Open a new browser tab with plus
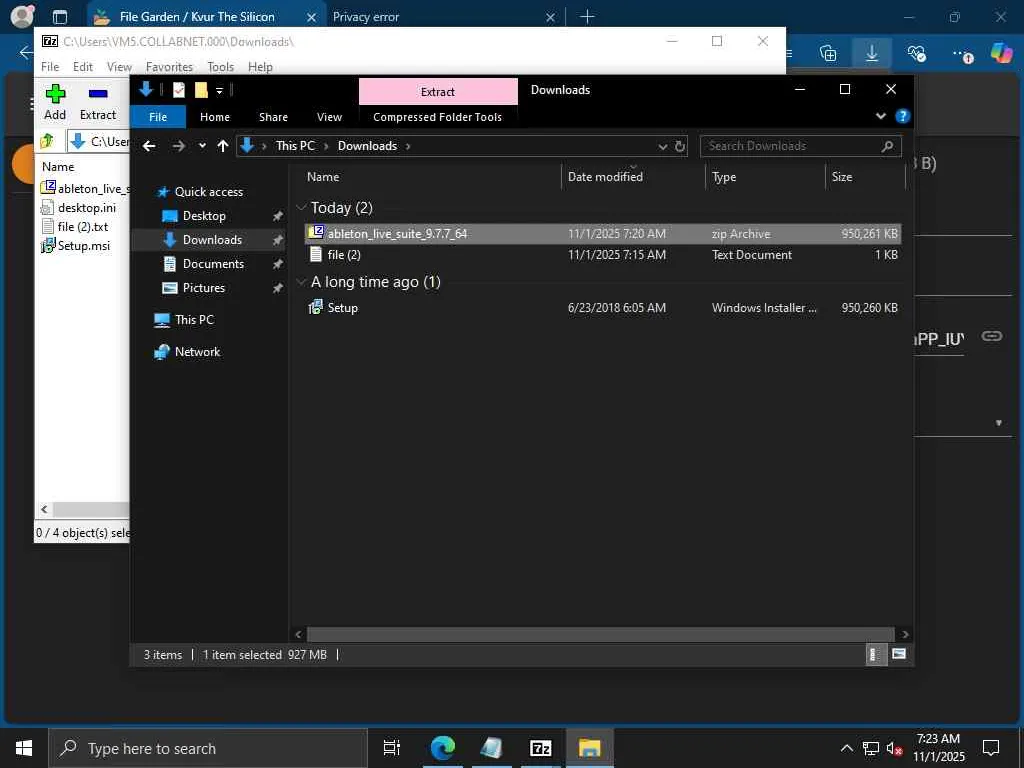Viewport: 1024px width, 768px height. click(587, 16)
